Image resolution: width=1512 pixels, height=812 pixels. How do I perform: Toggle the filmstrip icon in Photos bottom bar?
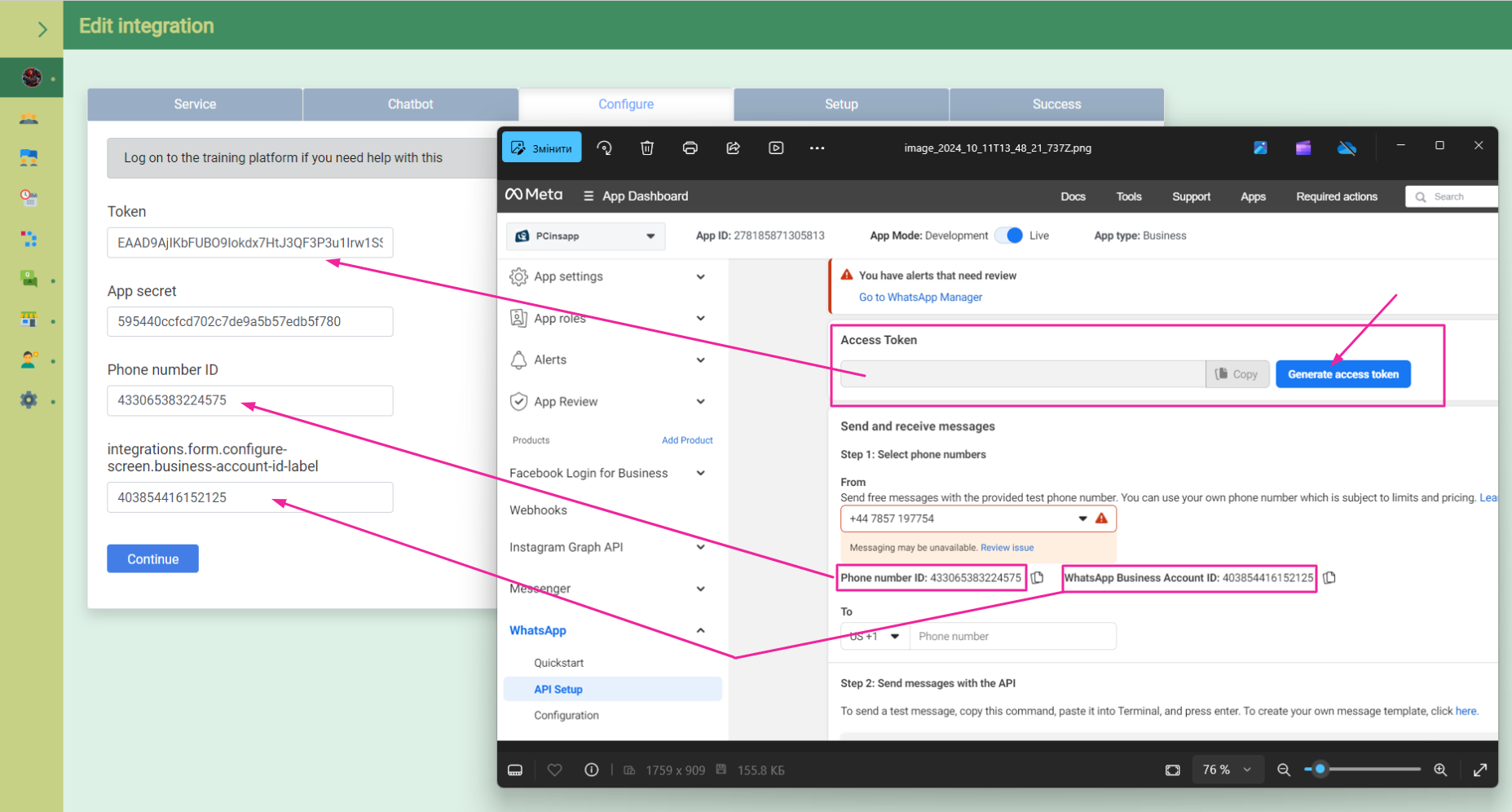[x=515, y=770]
